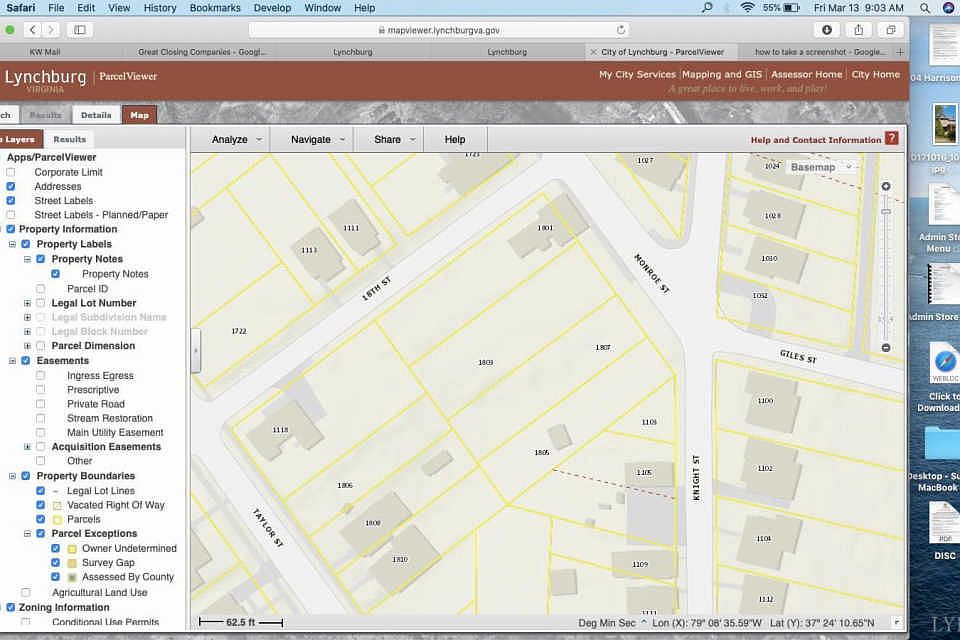
Task: Uncheck the Addresses layer checkbox
Action: tap(11, 186)
